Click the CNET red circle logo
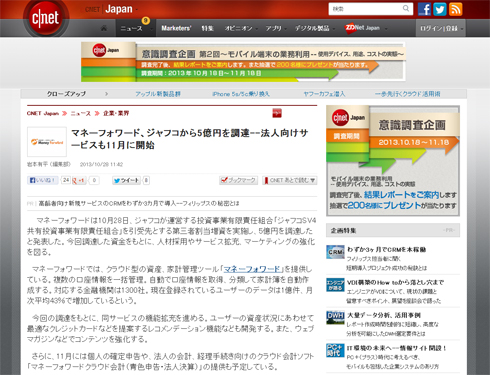Image resolution: width=490 pixels, height=375 pixels. tap(46, 18)
